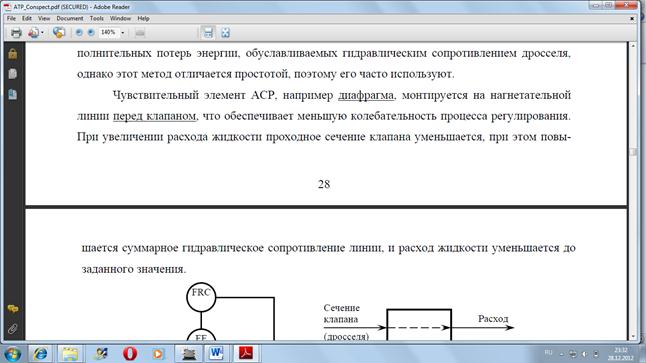The width and height of the screenshot is (646, 363).
Task: Open Internet Explorer from taskbar
Action: tap(40, 354)
